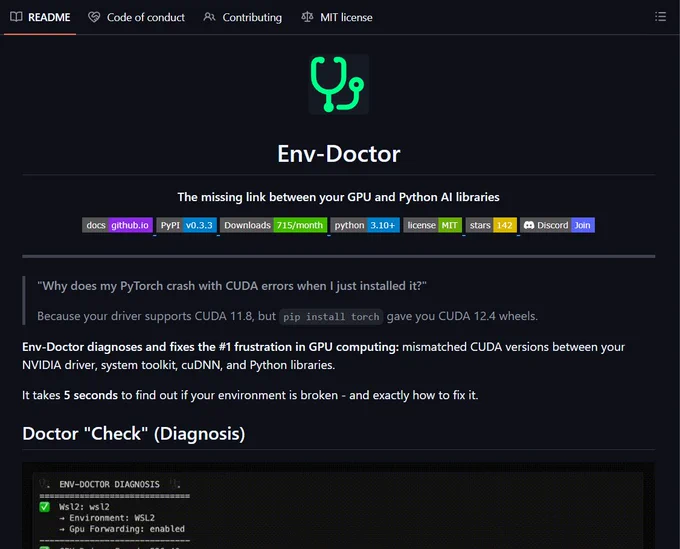
Task: Click 'Gpu Forwarding: enabled' line
Action: pos(122,529)
